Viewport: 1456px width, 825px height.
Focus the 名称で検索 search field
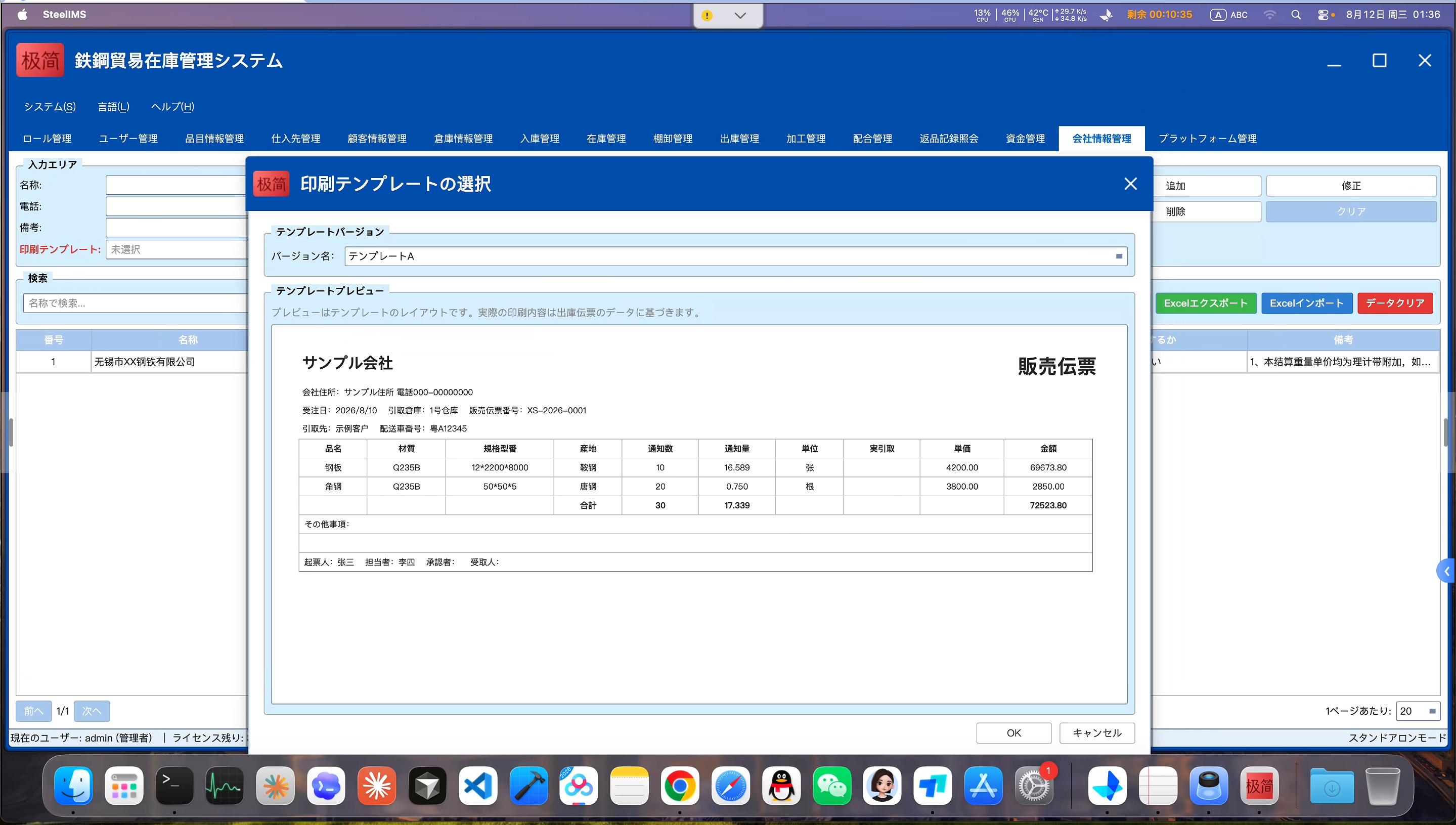pos(136,303)
